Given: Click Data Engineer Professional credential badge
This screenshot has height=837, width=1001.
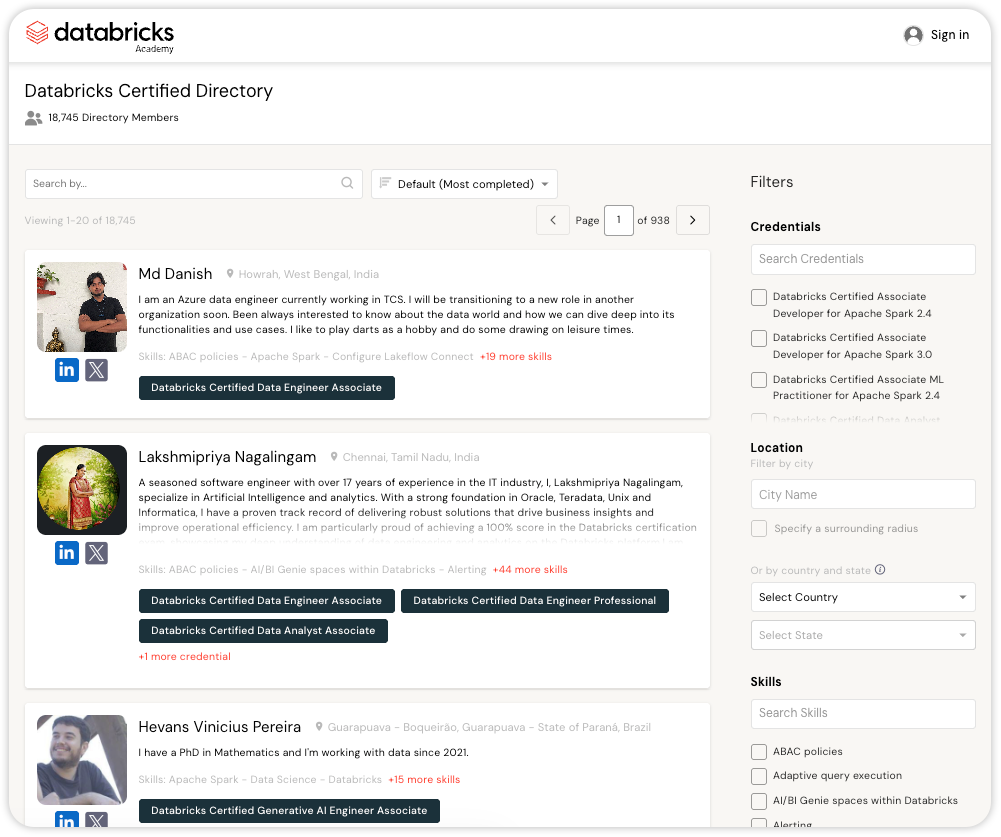Looking at the screenshot, I should (535, 601).
